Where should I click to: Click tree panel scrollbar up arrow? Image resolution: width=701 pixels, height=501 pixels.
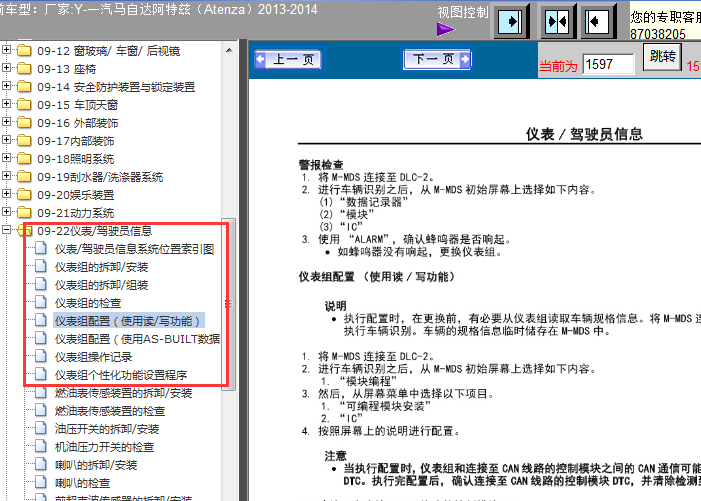229,50
